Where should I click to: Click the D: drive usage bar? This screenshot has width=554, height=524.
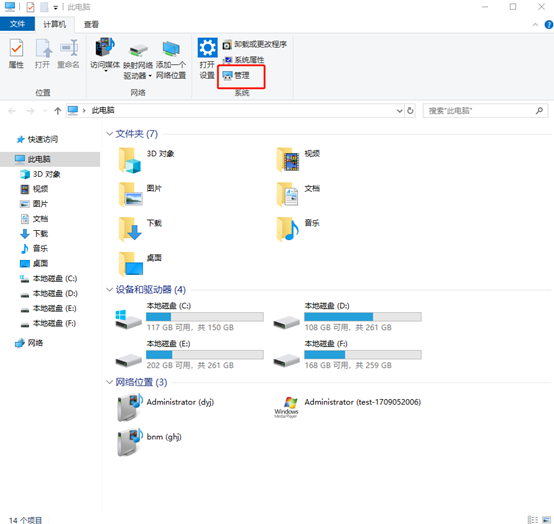point(363,317)
